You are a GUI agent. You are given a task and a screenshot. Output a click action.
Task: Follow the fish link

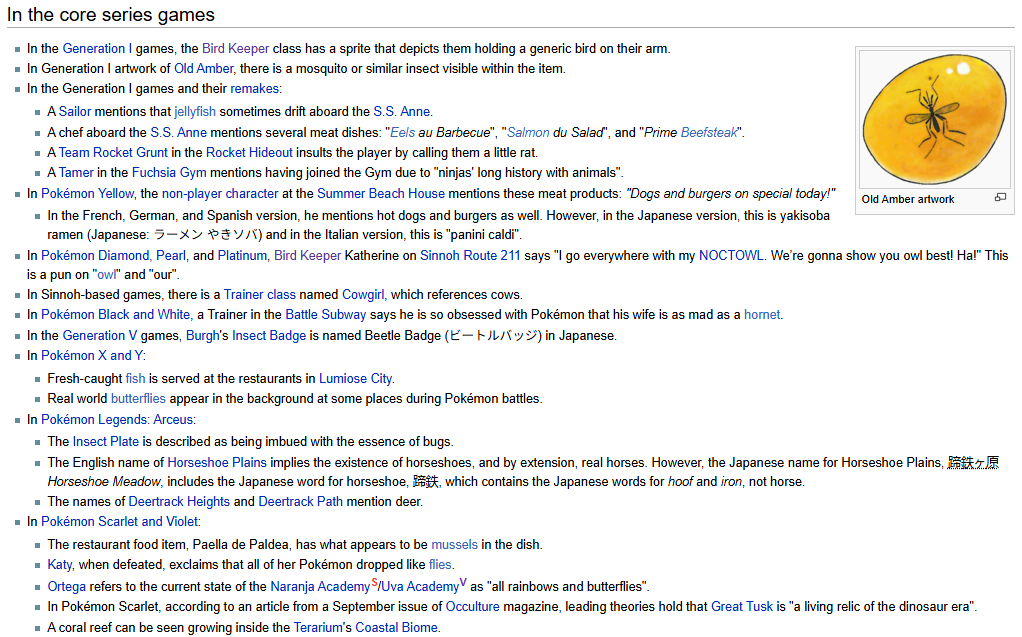pos(136,379)
